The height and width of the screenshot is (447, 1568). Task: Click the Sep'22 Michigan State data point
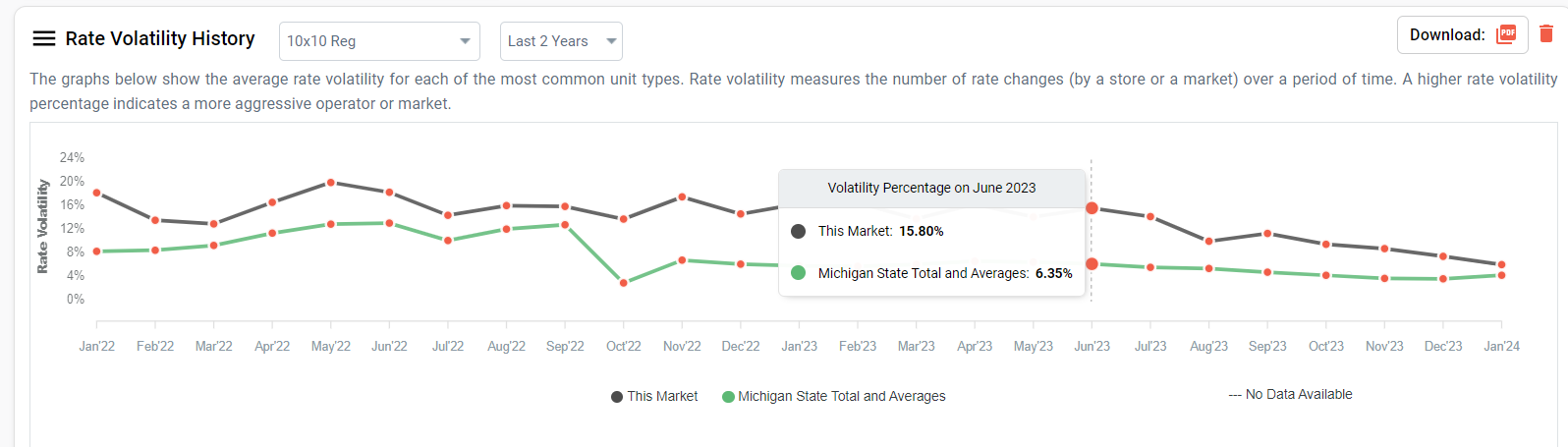click(x=565, y=225)
